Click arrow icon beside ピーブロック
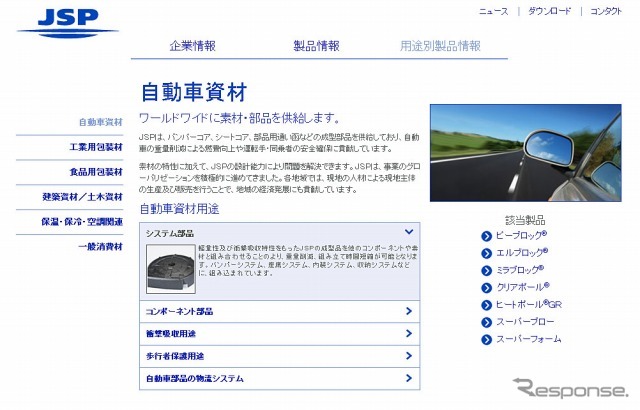 coord(486,236)
